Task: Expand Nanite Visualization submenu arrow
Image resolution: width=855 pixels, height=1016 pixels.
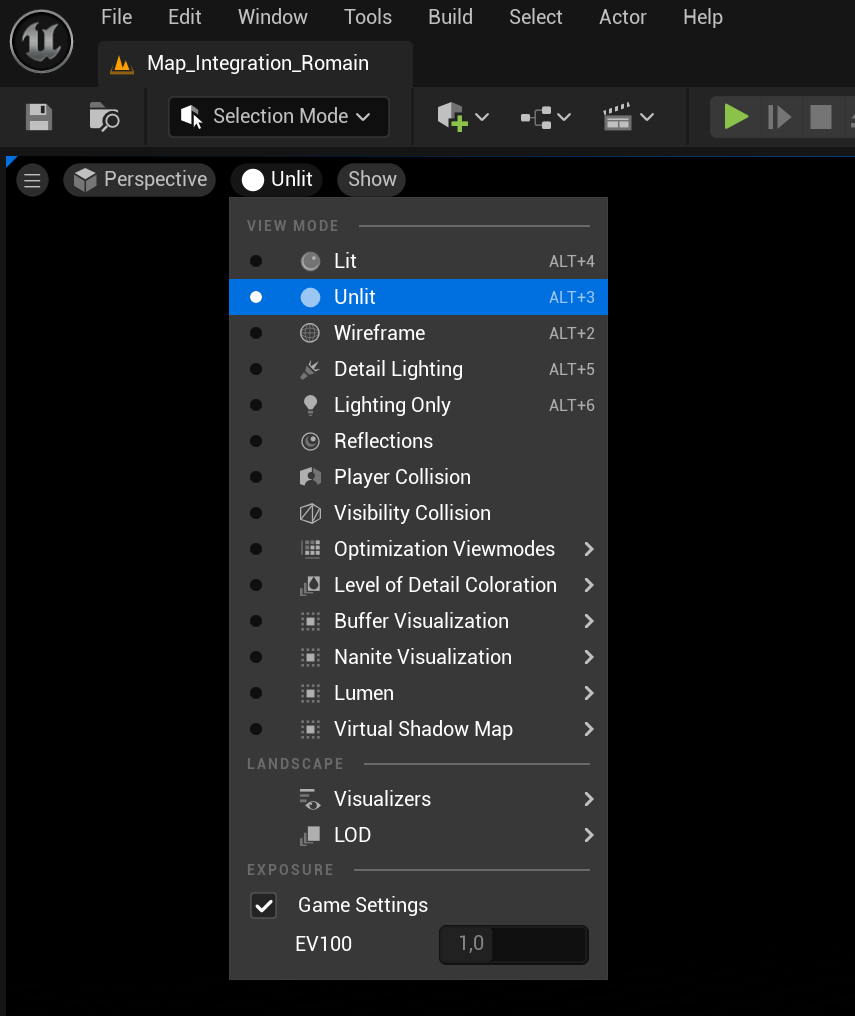Action: 589,657
